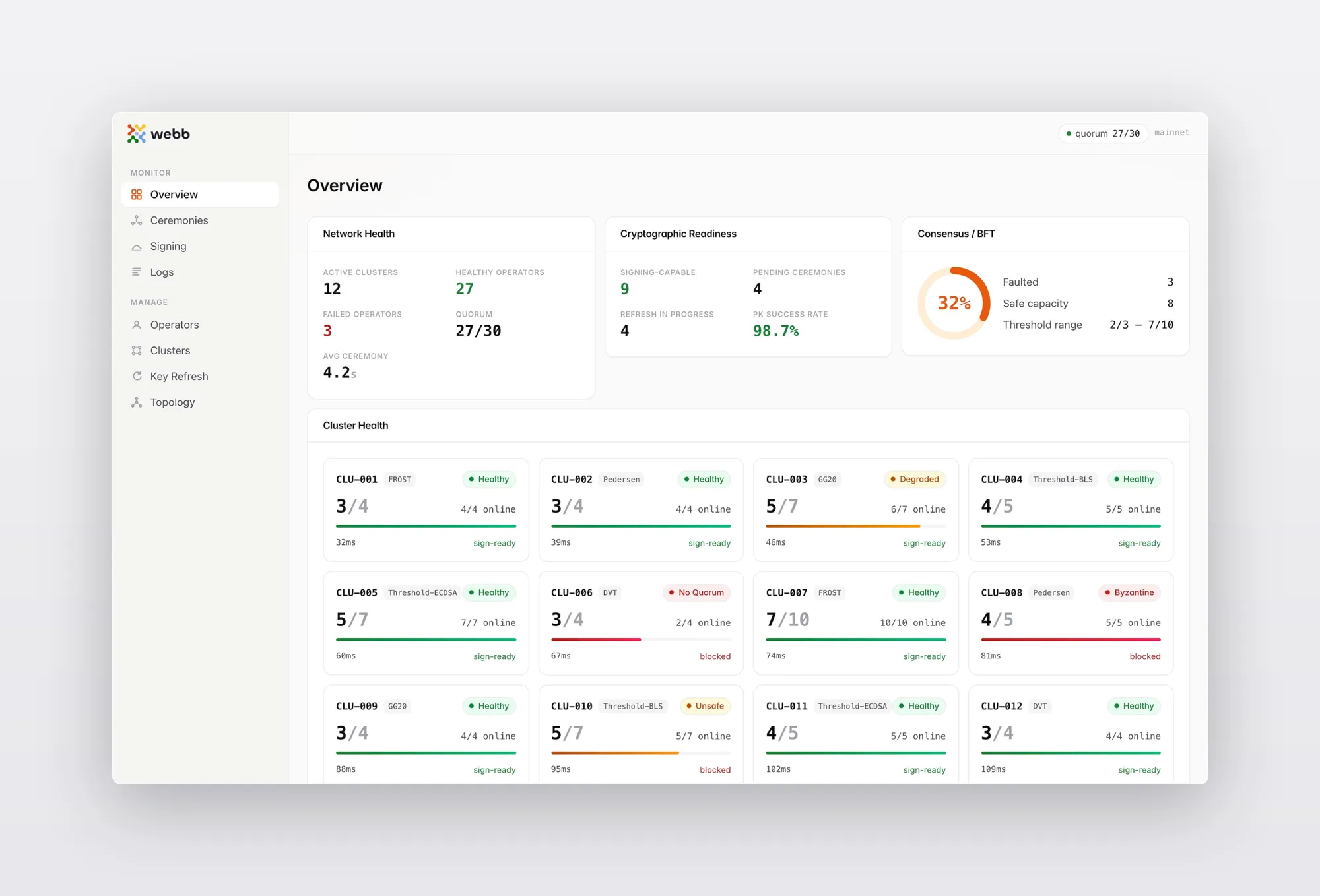Click the Avg Ceremony 4.2s value

339,373
